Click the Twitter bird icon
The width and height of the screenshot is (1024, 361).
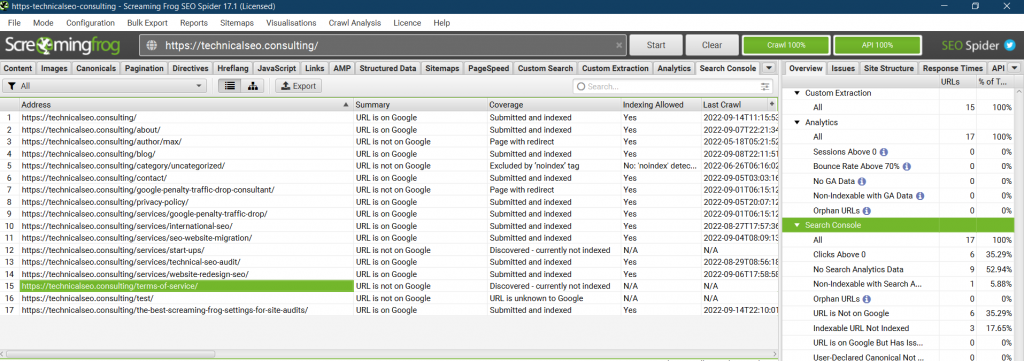point(1009,45)
